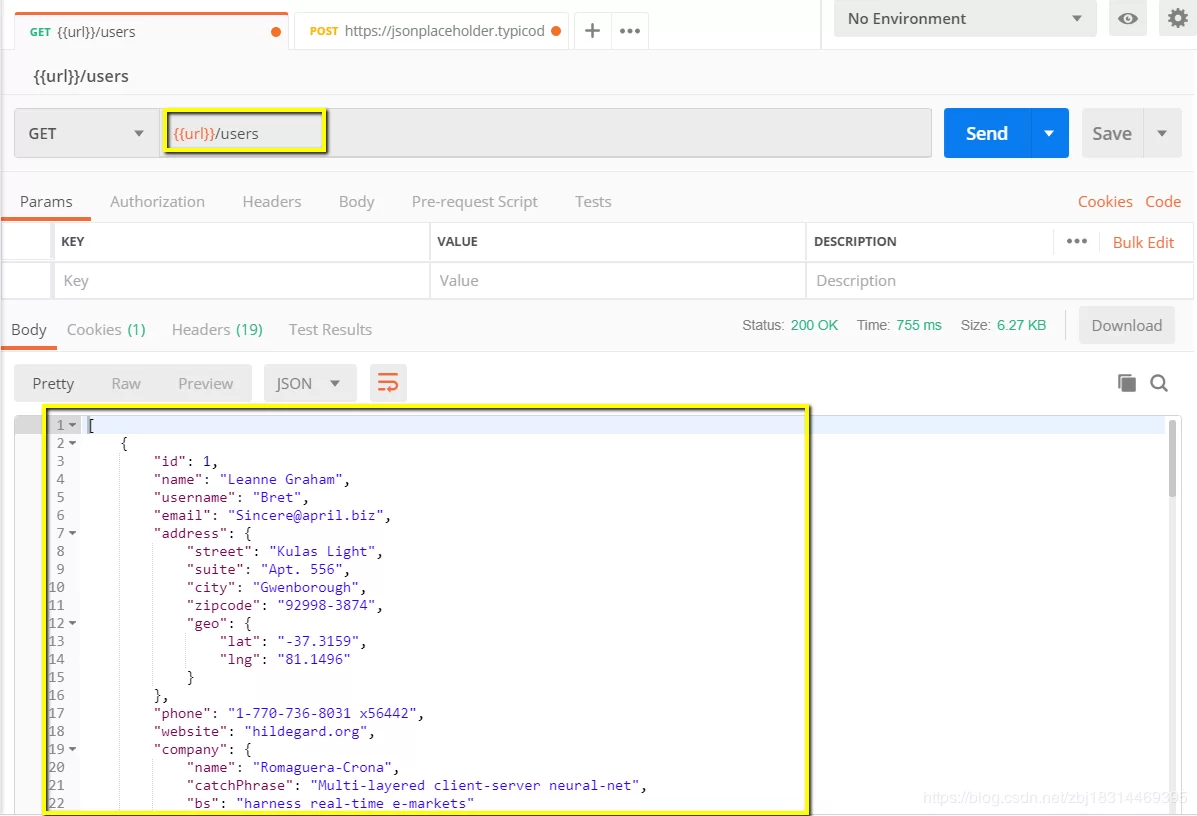Open Send button dropdown arrow
The height and width of the screenshot is (816, 1197).
[x=1050, y=134]
